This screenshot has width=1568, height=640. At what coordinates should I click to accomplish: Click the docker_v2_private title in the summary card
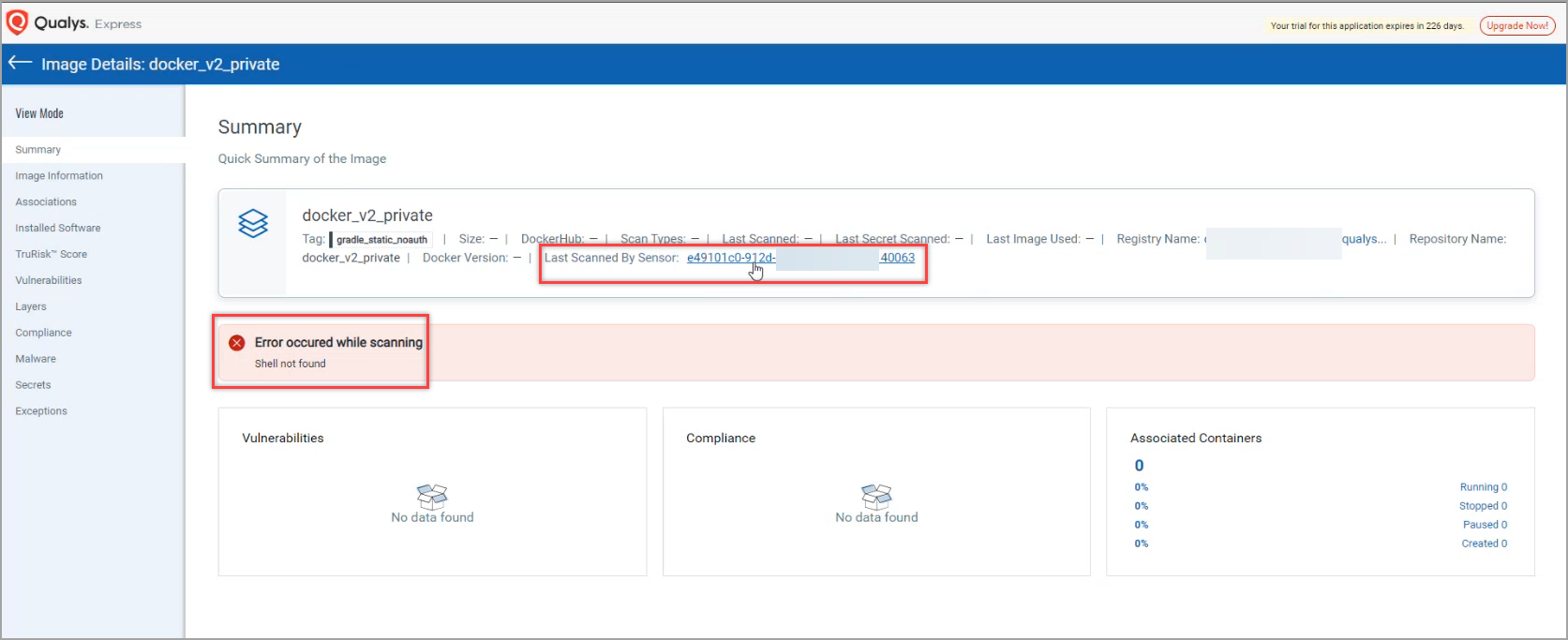click(x=367, y=216)
